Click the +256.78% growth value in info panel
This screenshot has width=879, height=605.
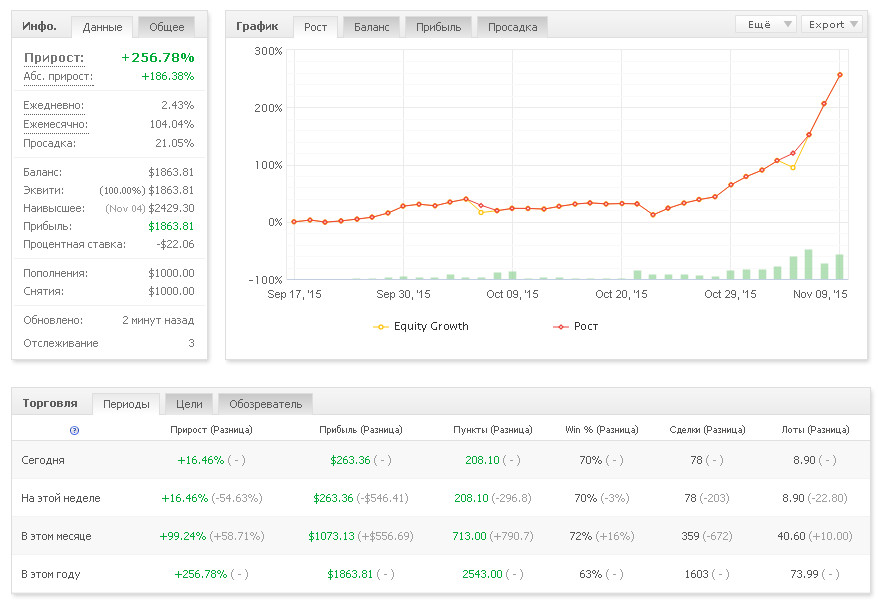tap(158, 58)
